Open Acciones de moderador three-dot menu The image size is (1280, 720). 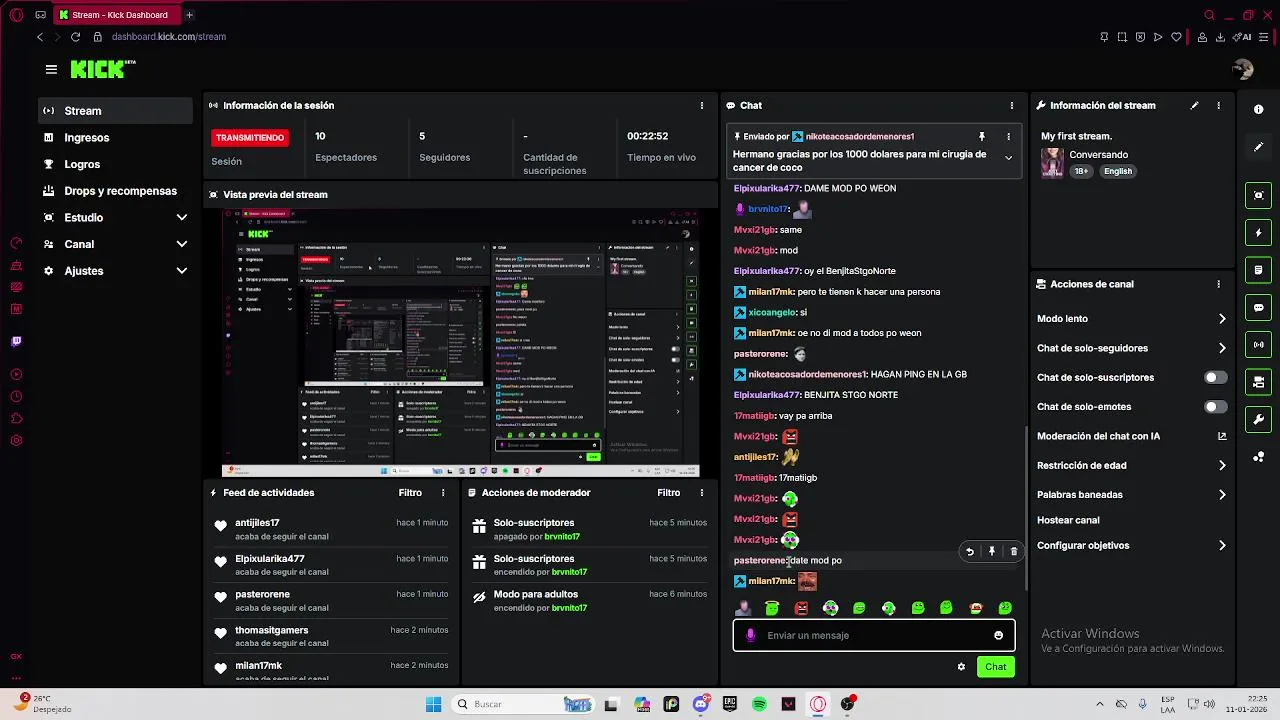[702, 493]
